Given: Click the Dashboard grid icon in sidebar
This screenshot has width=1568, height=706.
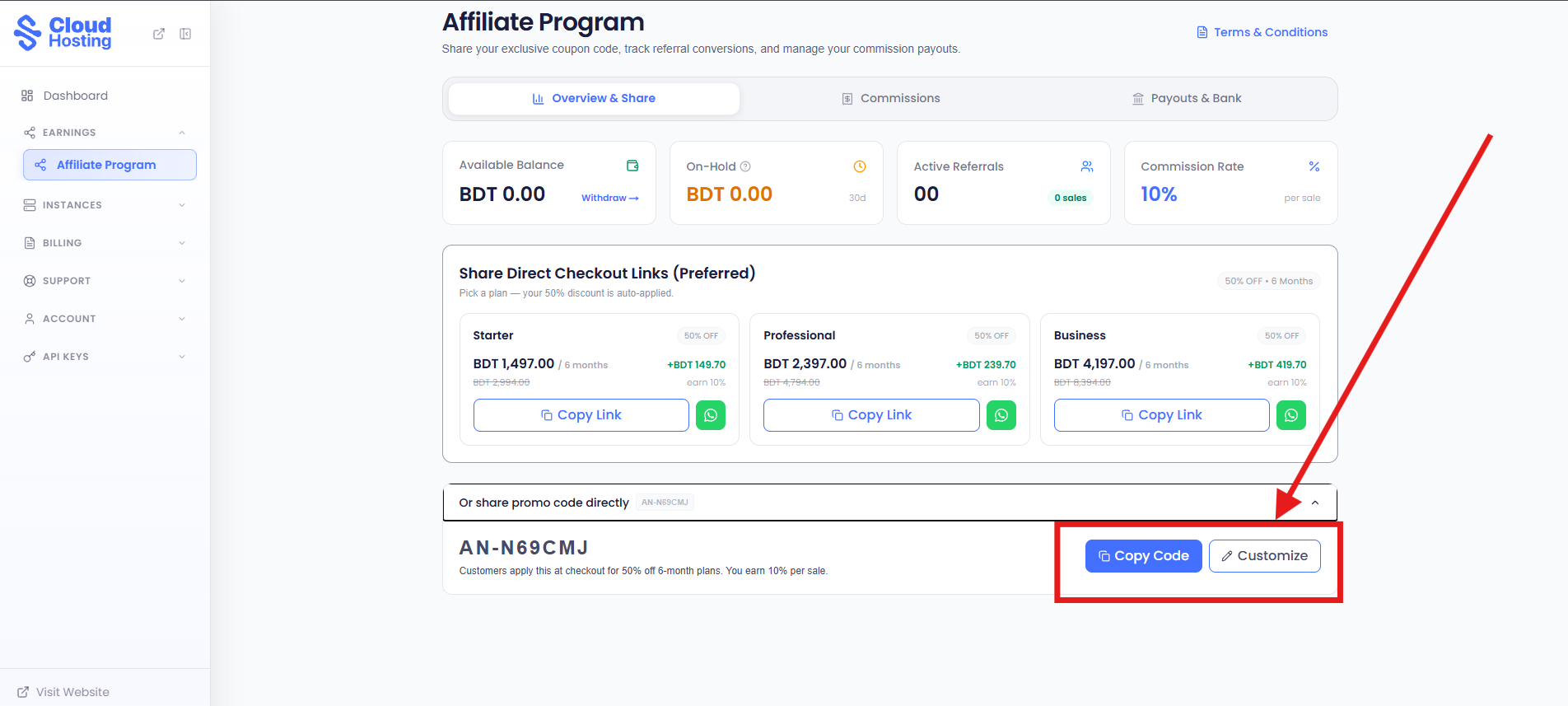Looking at the screenshot, I should click(x=27, y=96).
